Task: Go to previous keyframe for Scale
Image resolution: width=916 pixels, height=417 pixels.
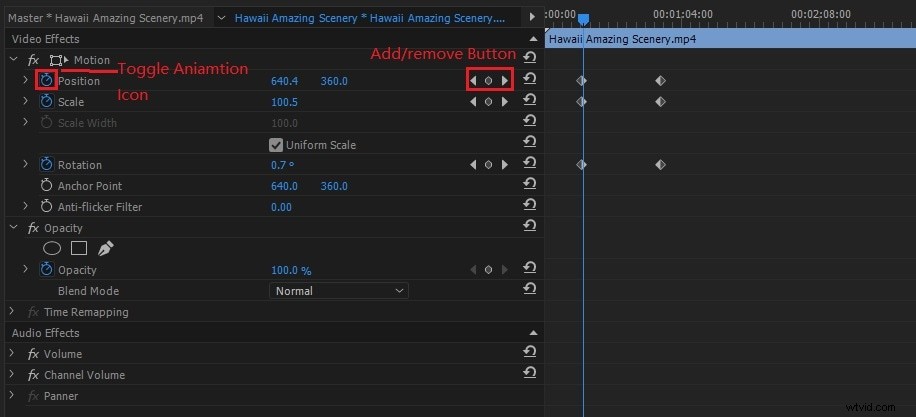Action: click(x=473, y=102)
